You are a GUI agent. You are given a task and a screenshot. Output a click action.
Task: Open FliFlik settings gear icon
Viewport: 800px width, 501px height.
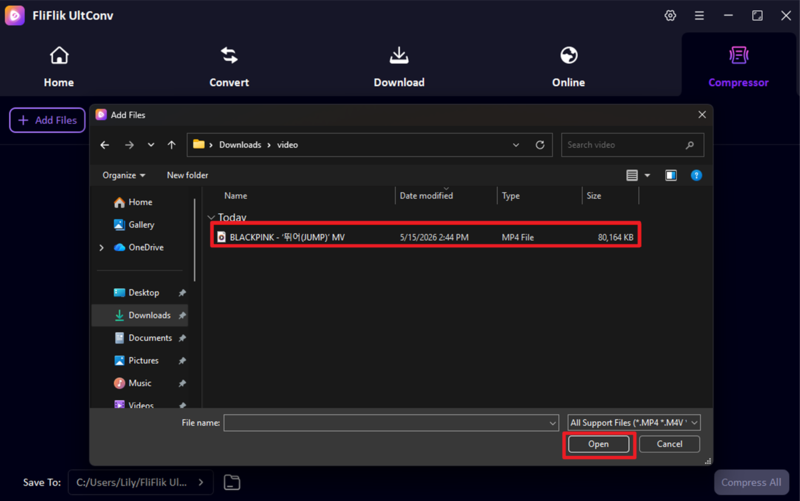[x=670, y=15]
